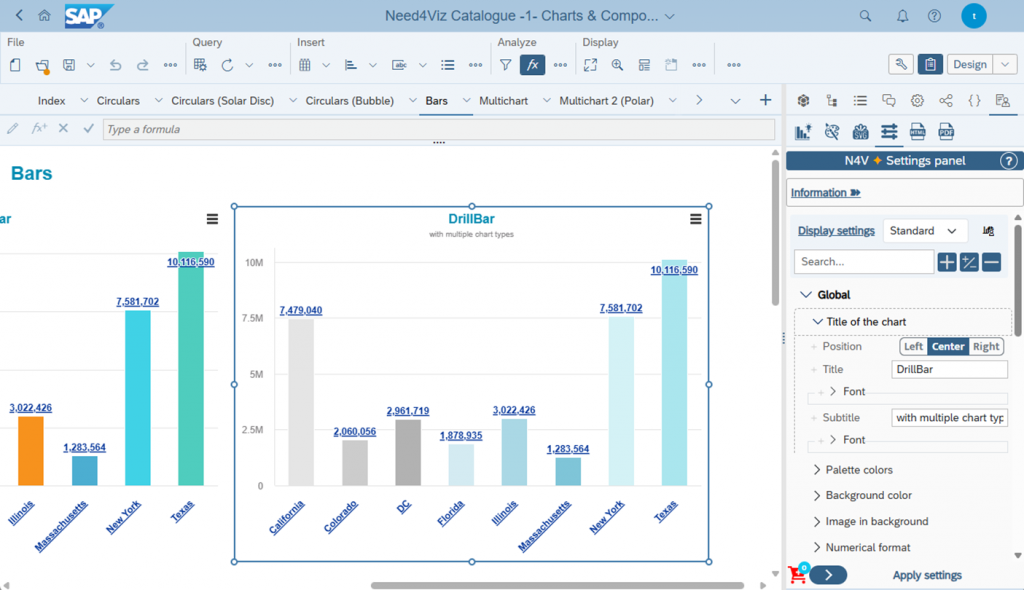
Task: Expand the Palette colors section
Action: pyautogui.click(x=858, y=470)
